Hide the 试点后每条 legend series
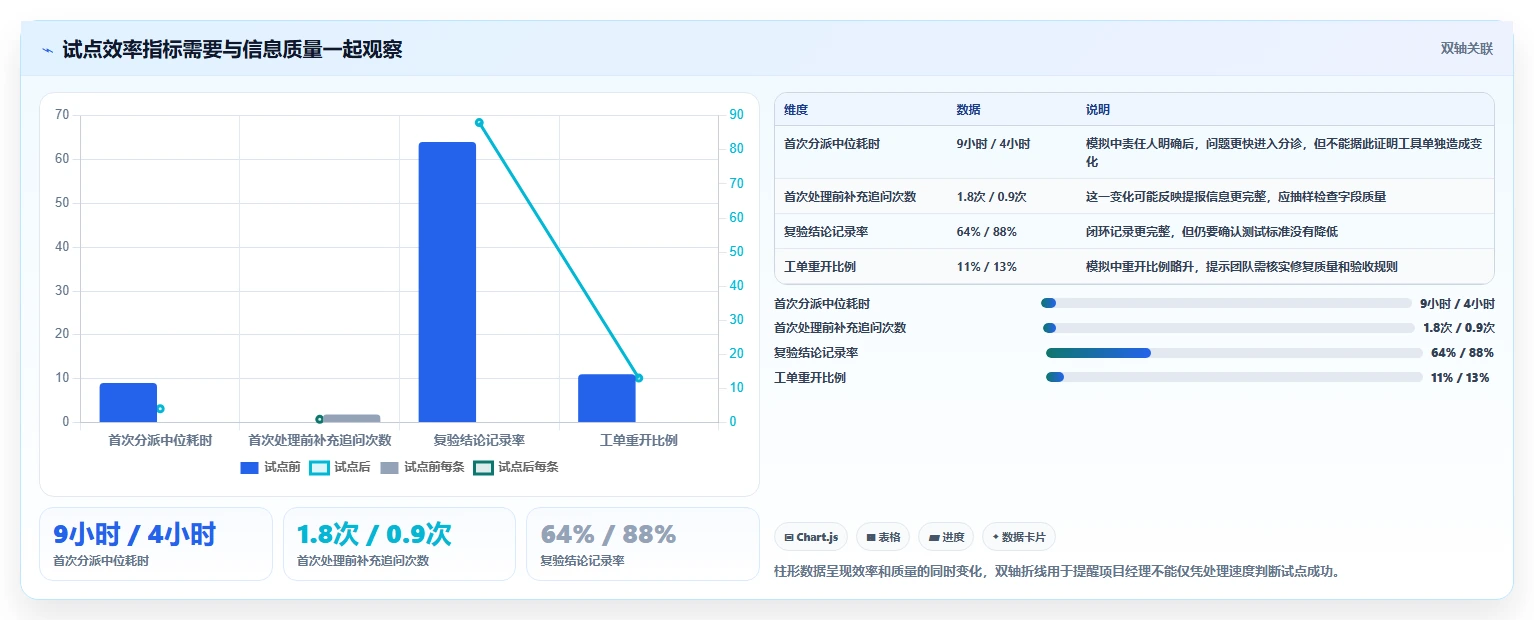 tap(516, 467)
